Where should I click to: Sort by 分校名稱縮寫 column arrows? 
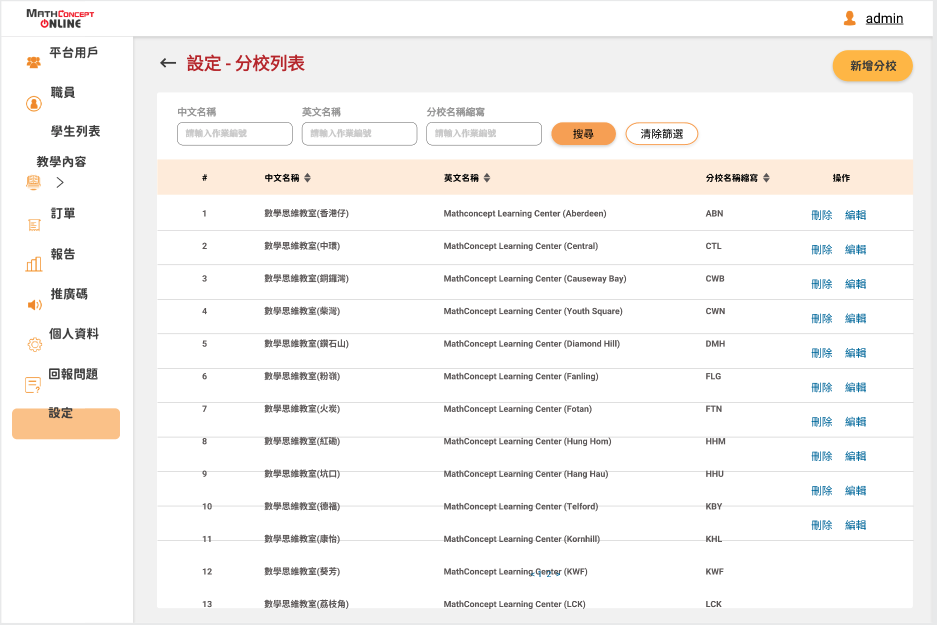pos(766,177)
